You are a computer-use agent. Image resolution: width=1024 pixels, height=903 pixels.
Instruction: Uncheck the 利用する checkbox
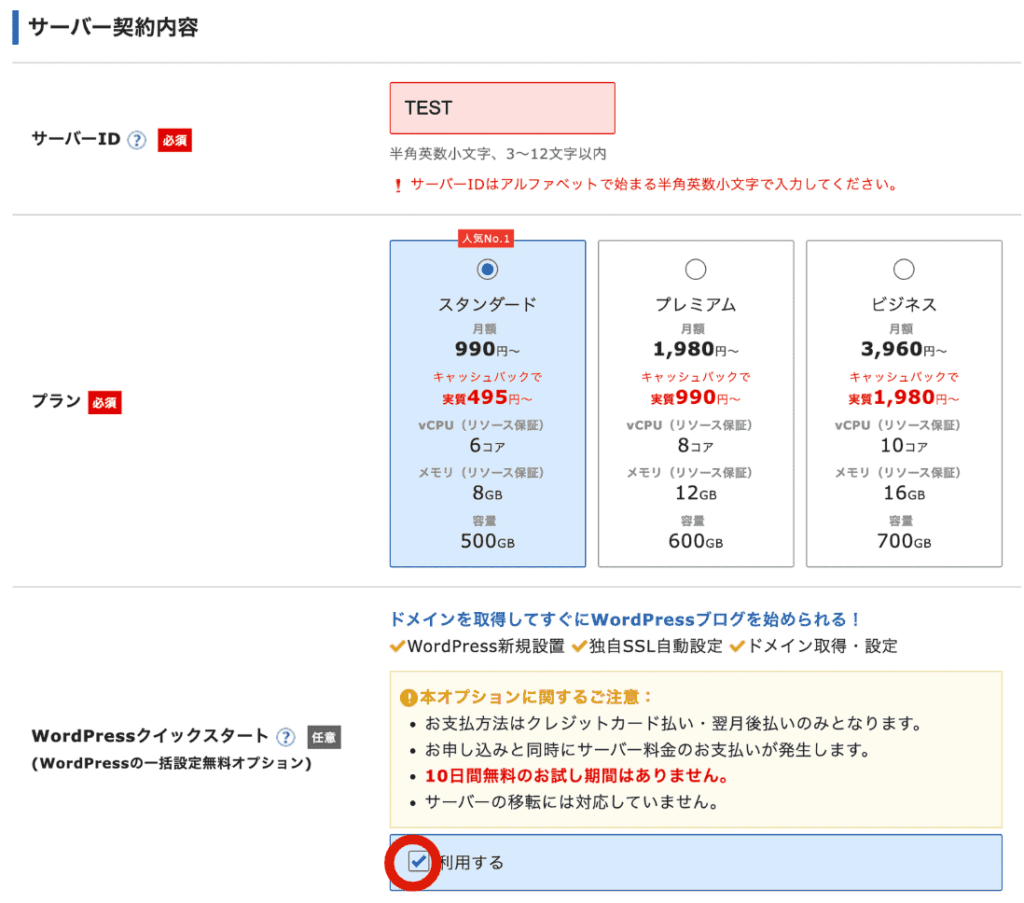[x=418, y=862]
